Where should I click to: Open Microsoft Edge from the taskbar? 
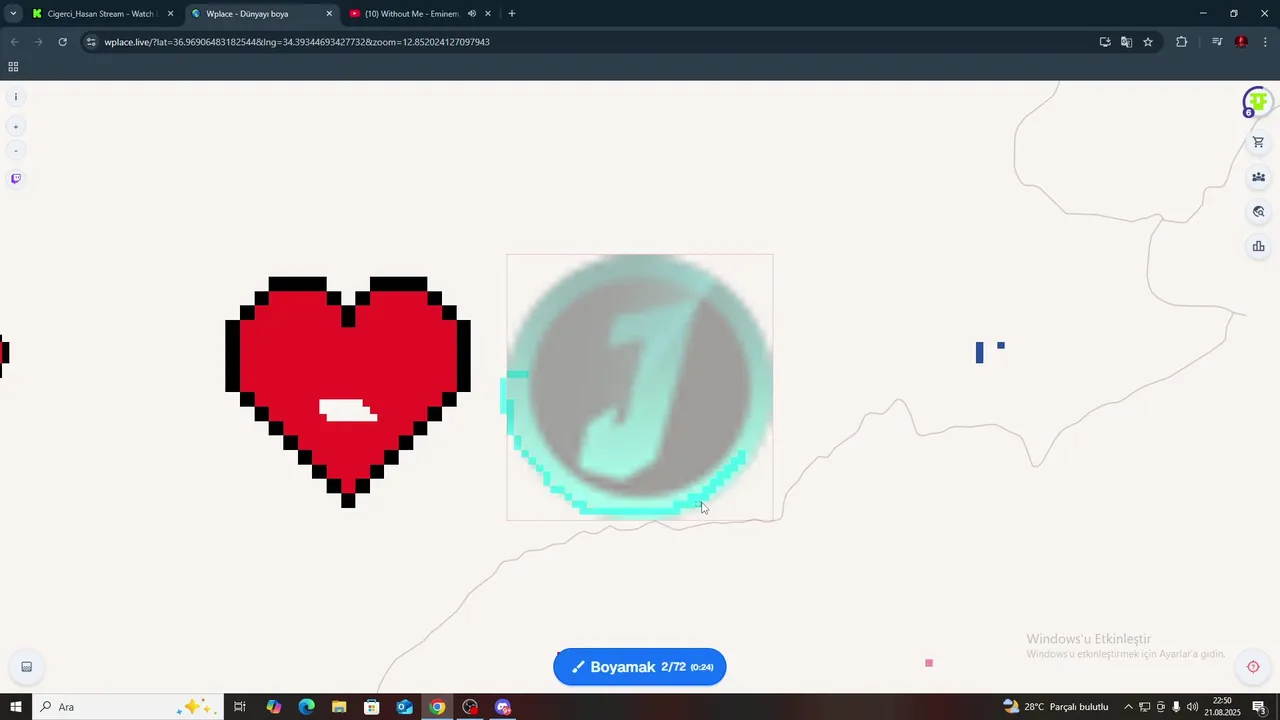306,707
